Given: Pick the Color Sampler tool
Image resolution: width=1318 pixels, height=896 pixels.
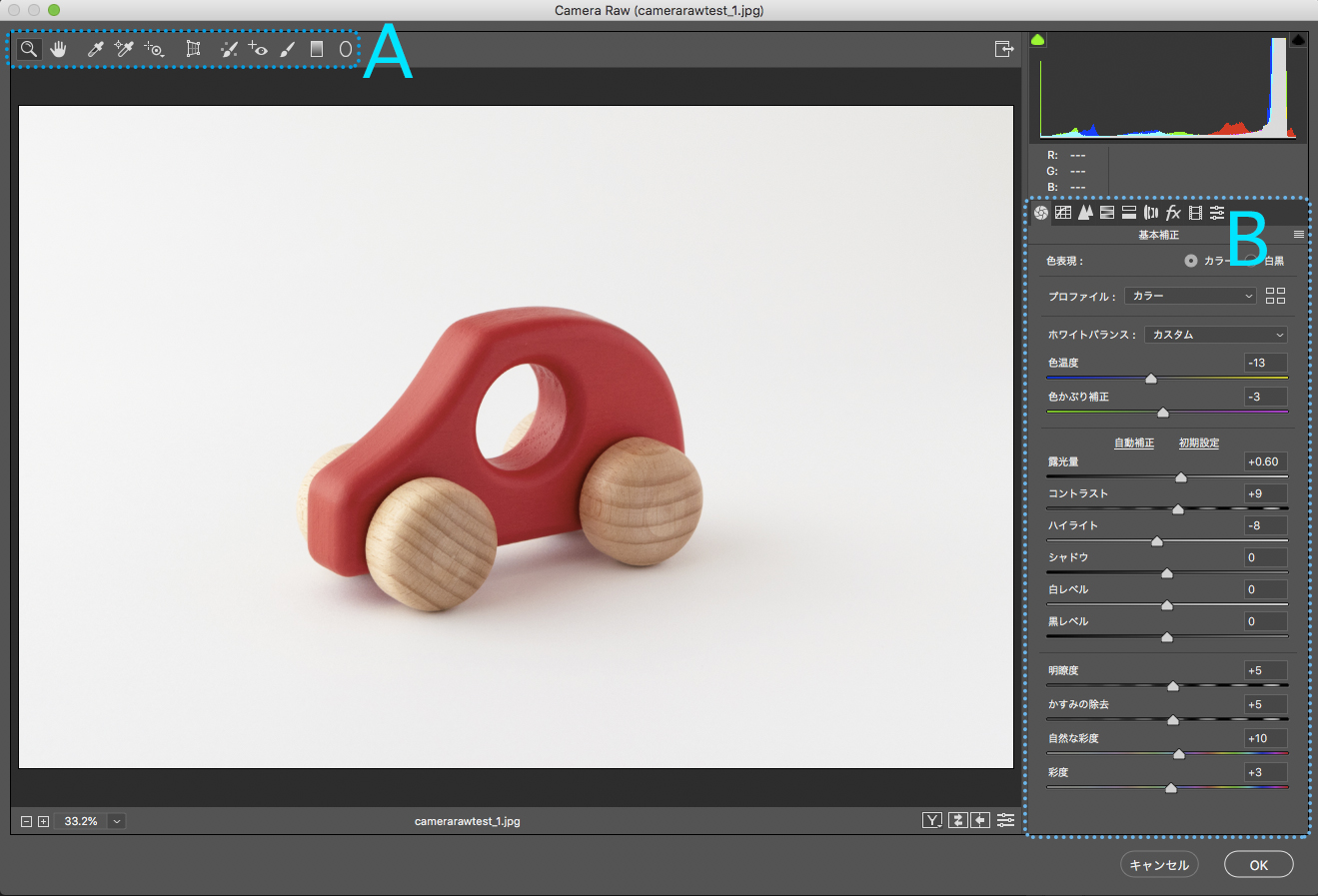Looking at the screenshot, I should [124, 49].
